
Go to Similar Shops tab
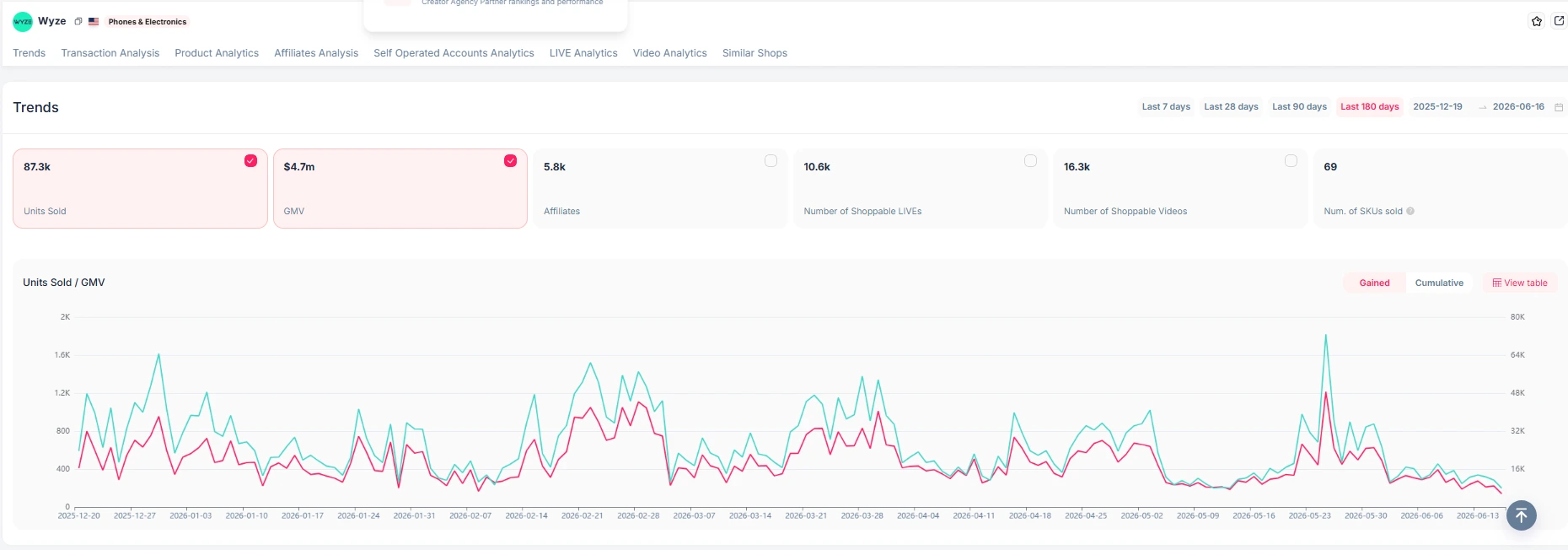[754, 53]
